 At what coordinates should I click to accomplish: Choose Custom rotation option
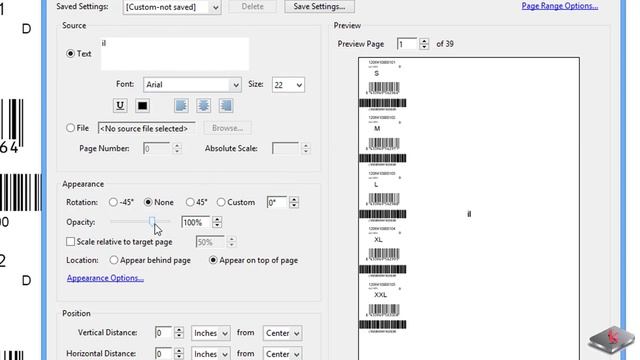click(x=221, y=202)
